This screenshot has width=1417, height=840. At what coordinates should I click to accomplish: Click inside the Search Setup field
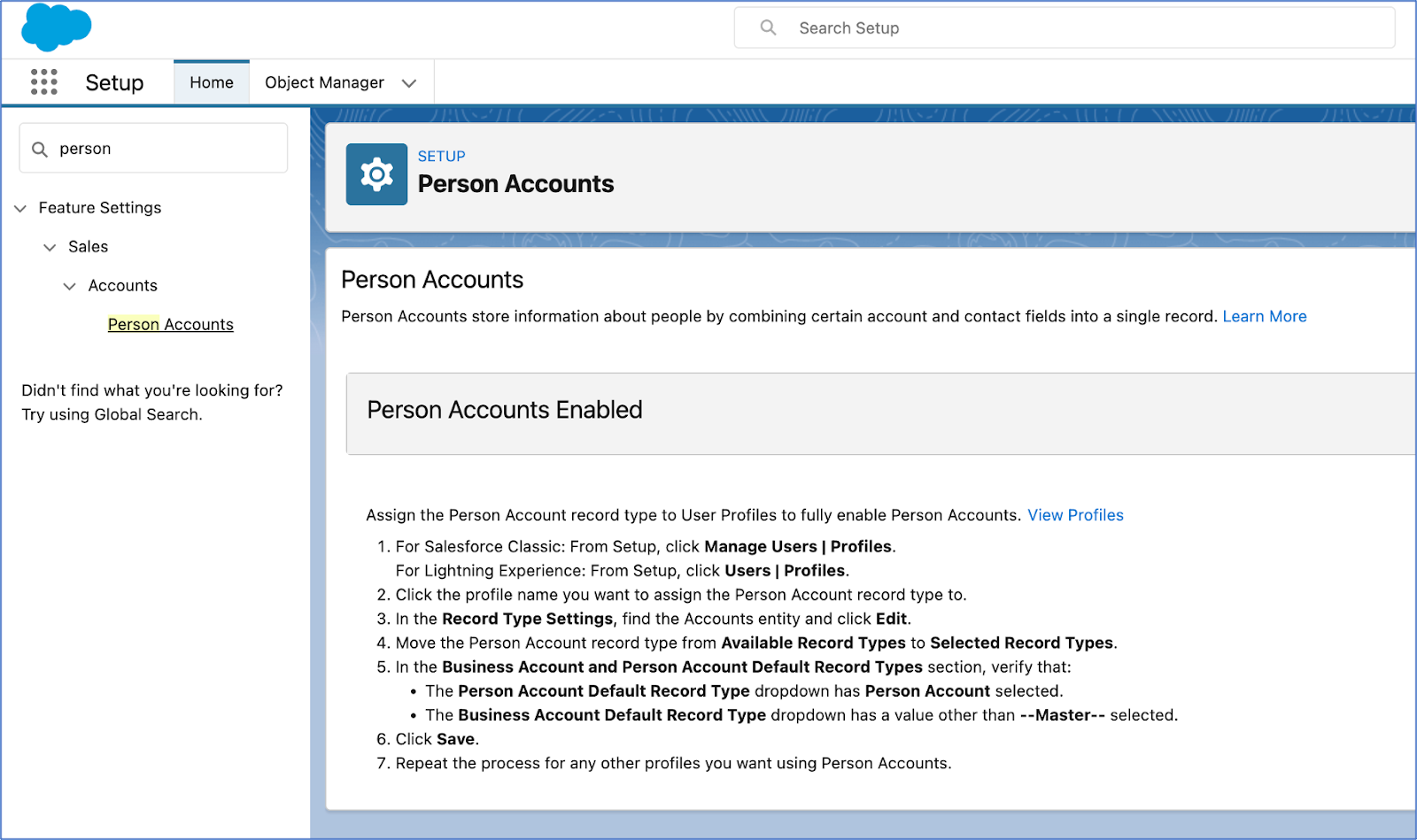(x=974, y=27)
